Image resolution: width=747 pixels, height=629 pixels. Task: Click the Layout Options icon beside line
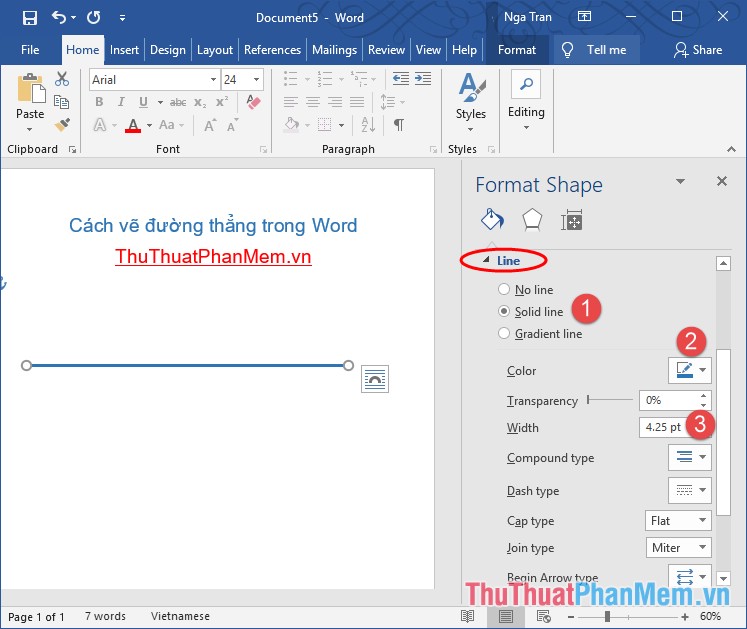click(x=375, y=379)
